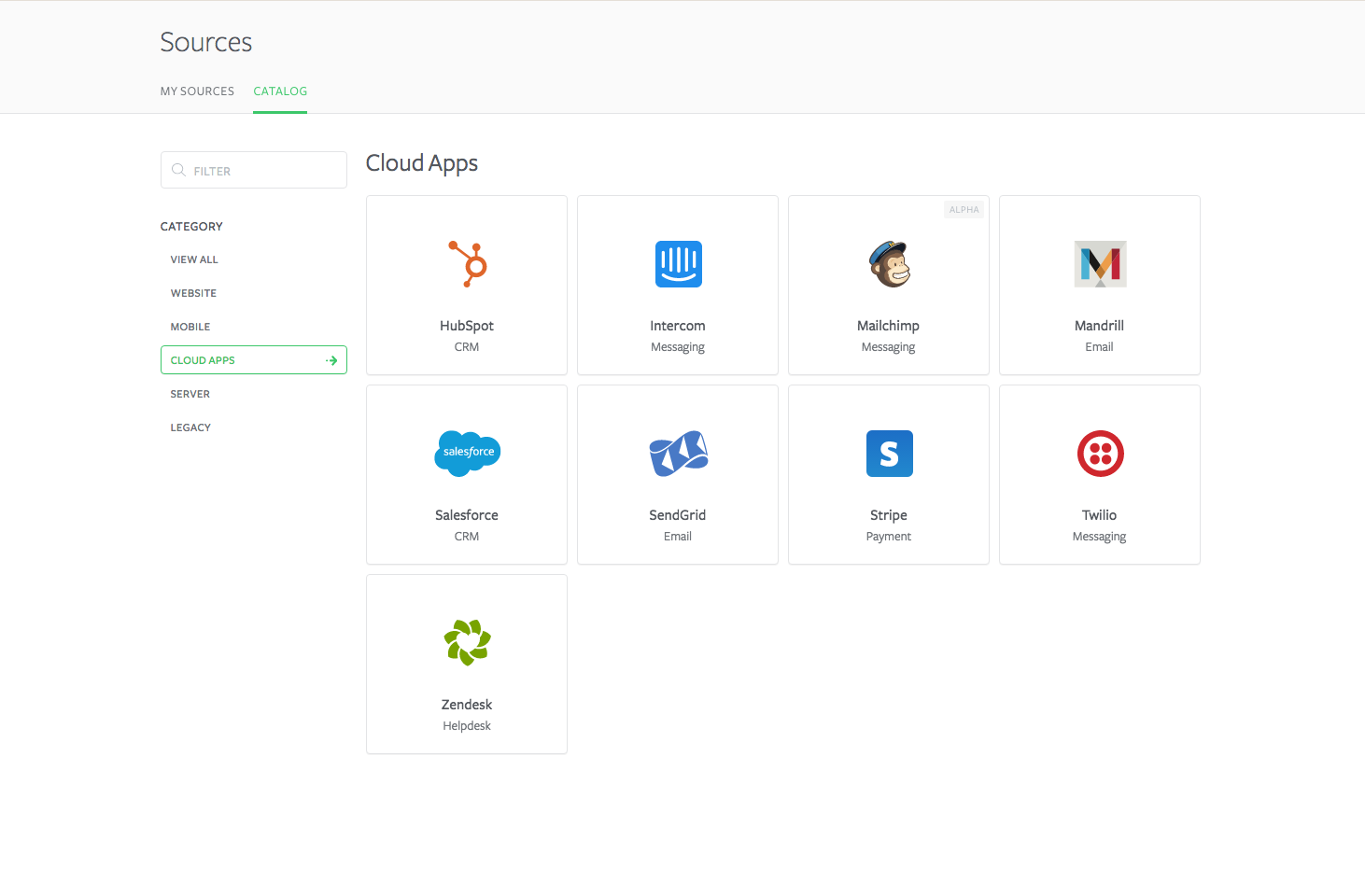Select the SendGrid logo icon
Screen dimensions: 1365x896
pyautogui.click(x=678, y=454)
